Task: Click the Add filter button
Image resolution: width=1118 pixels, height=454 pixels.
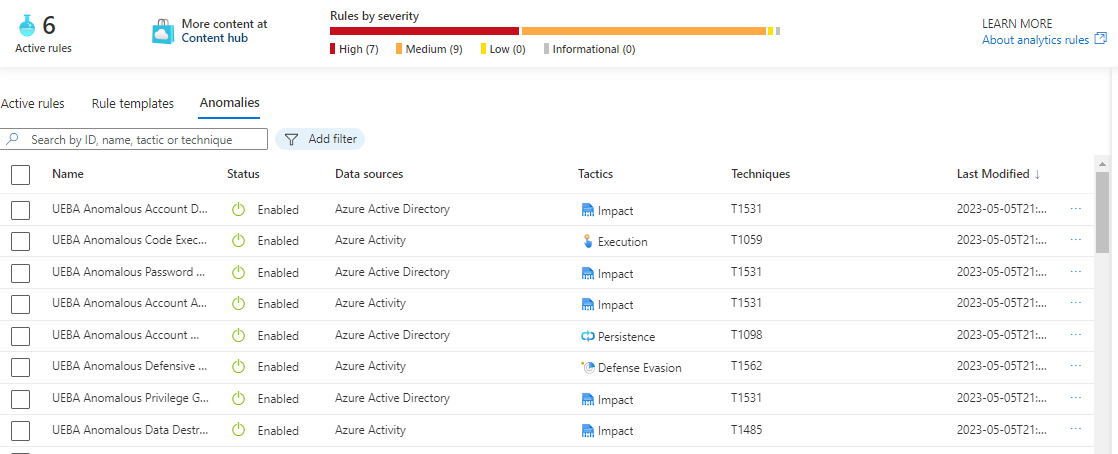Action: click(320, 139)
